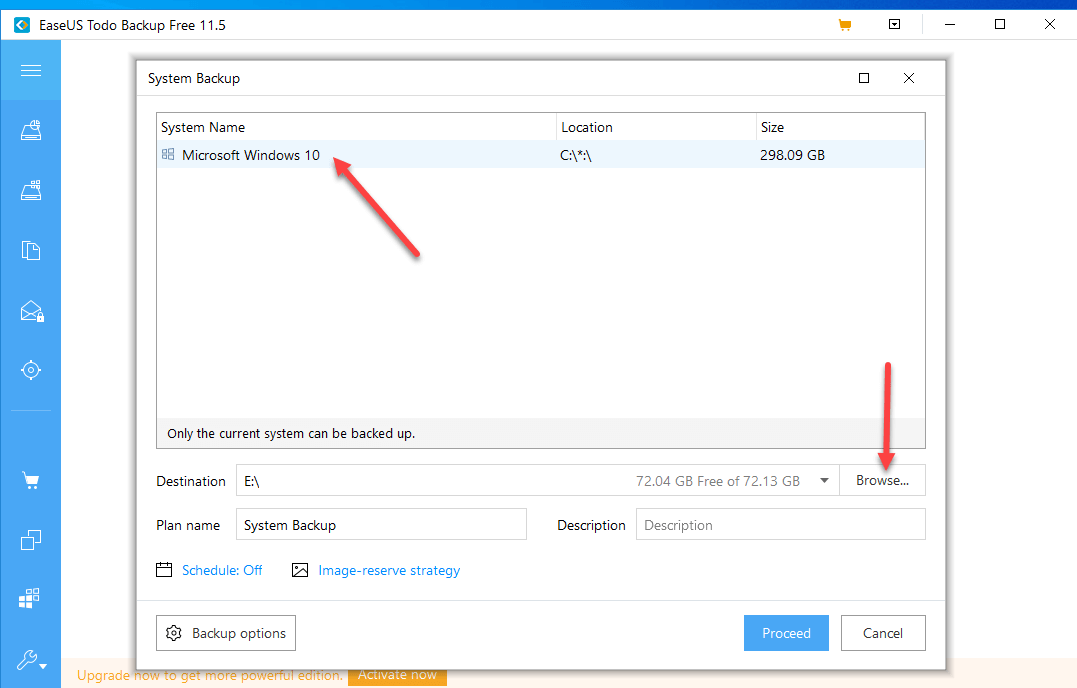Open the Clone icon in sidebar
This screenshot has width=1077, height=688.
click(x=31, y=540)
